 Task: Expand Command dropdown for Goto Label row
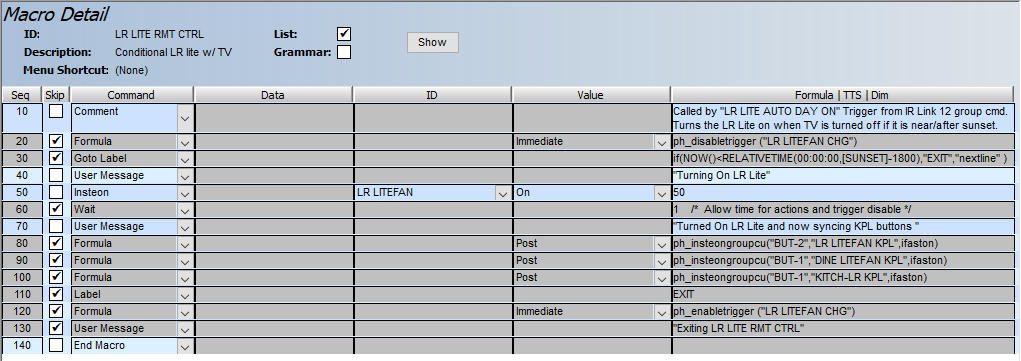point(185,159)
